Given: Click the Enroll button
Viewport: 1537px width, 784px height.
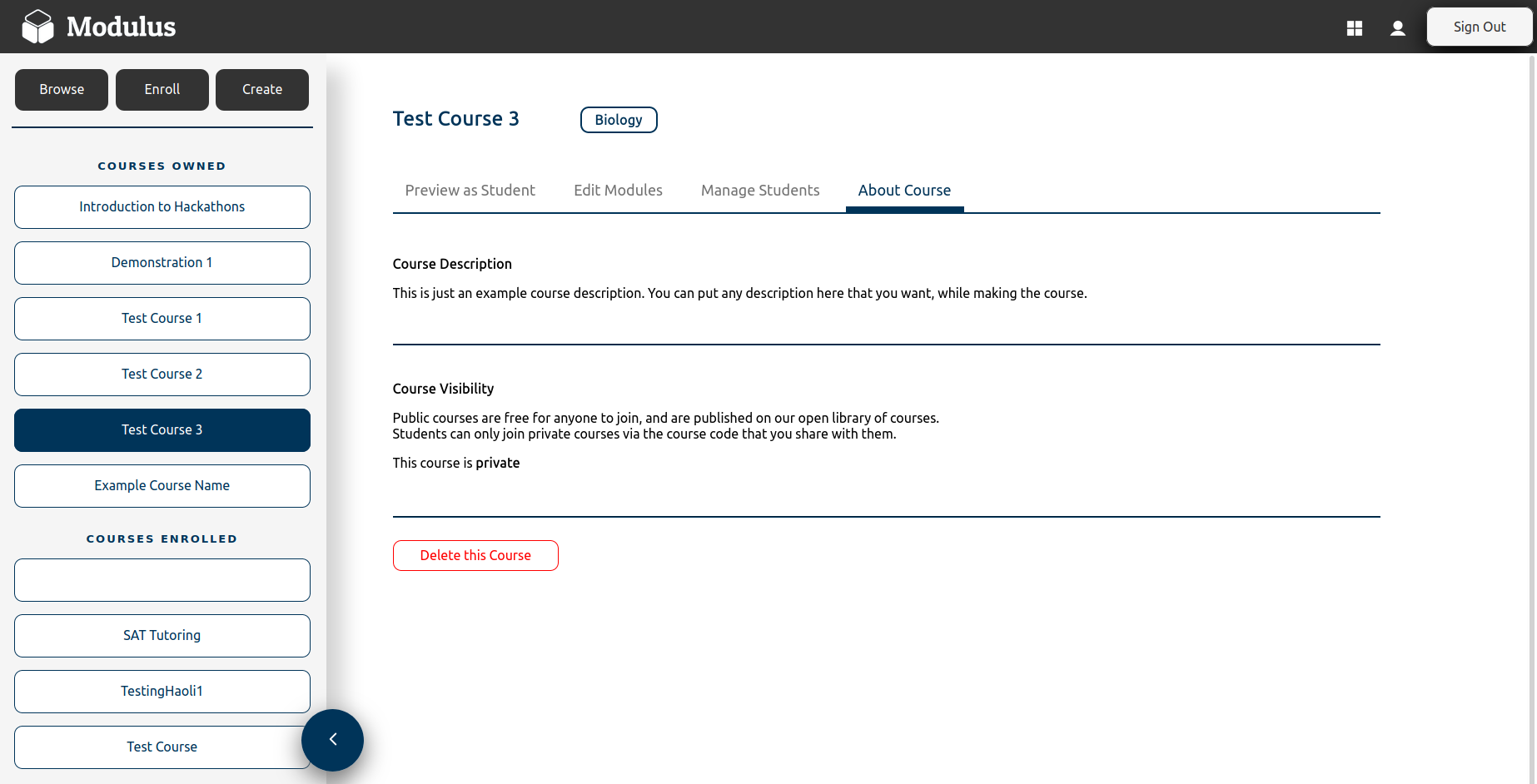Looking at the screenshot, I should pyautogui.click(x=162, y=90).
